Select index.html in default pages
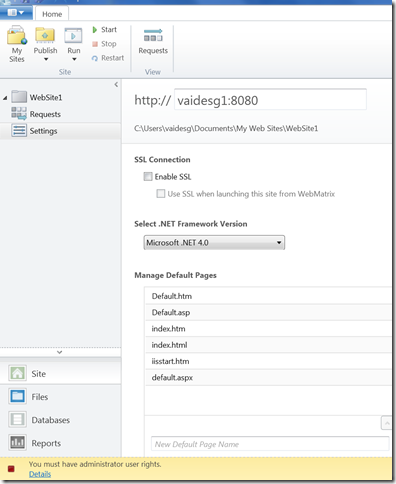 click(269, 345)
